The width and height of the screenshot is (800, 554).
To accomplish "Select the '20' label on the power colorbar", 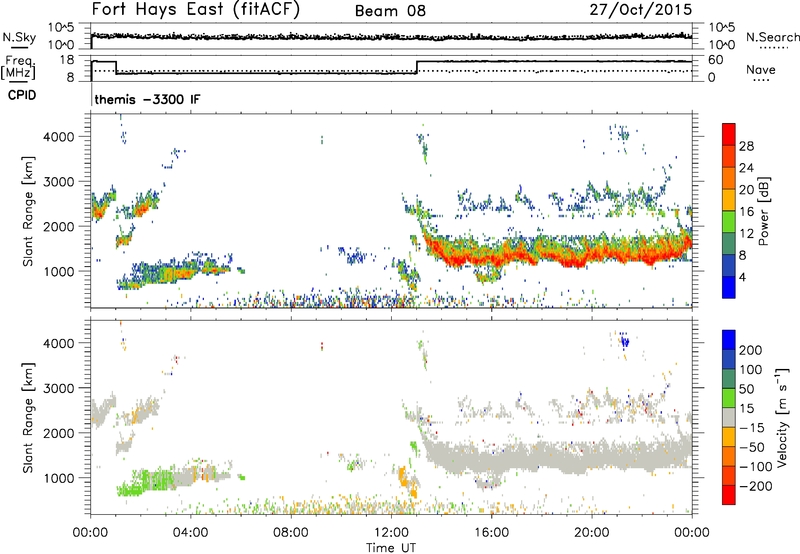I will click(746, 190).
